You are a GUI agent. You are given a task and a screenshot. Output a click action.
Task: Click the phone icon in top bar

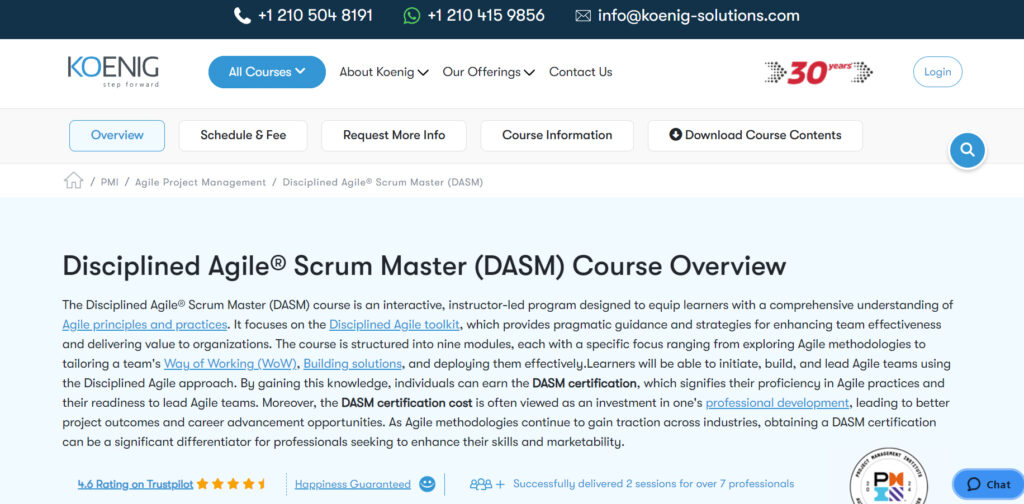[242, 16]
